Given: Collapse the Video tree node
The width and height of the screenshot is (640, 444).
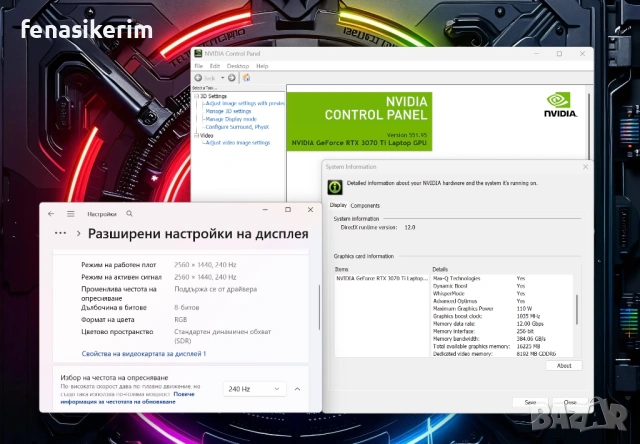Looking at the screenshot, I should coord(196,135).
